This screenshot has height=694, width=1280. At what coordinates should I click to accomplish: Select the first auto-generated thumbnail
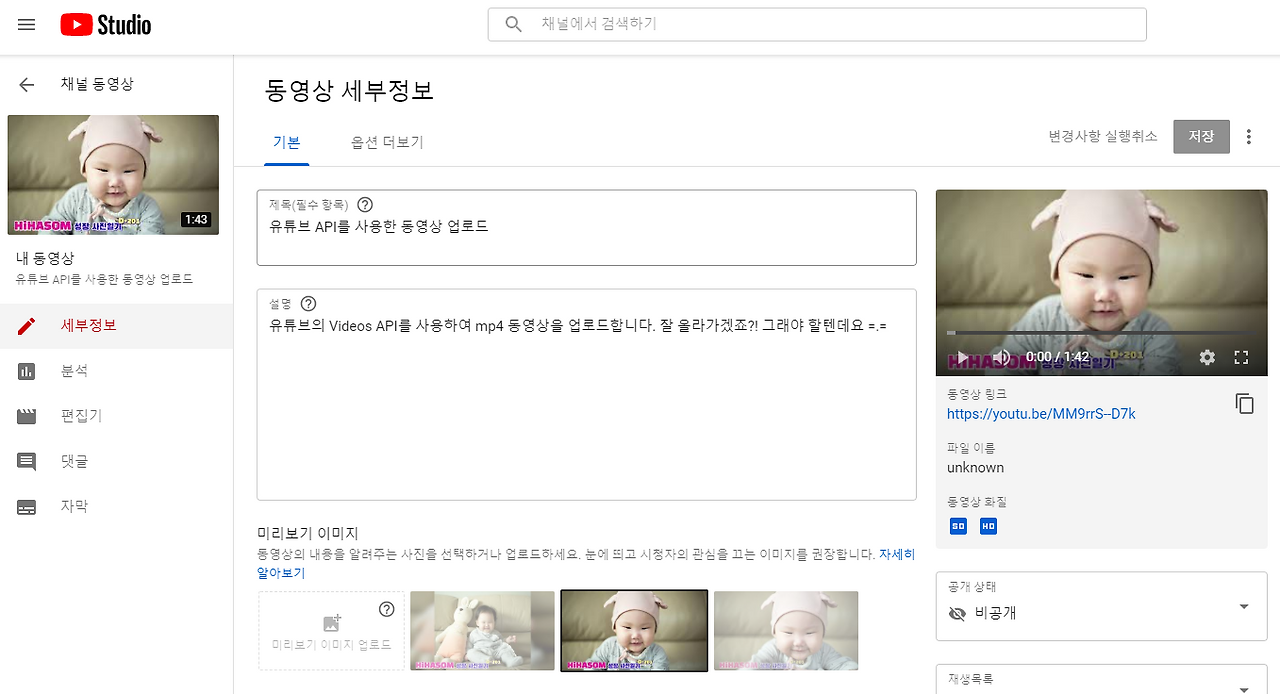pyautogui.click(x=482, y=631)
